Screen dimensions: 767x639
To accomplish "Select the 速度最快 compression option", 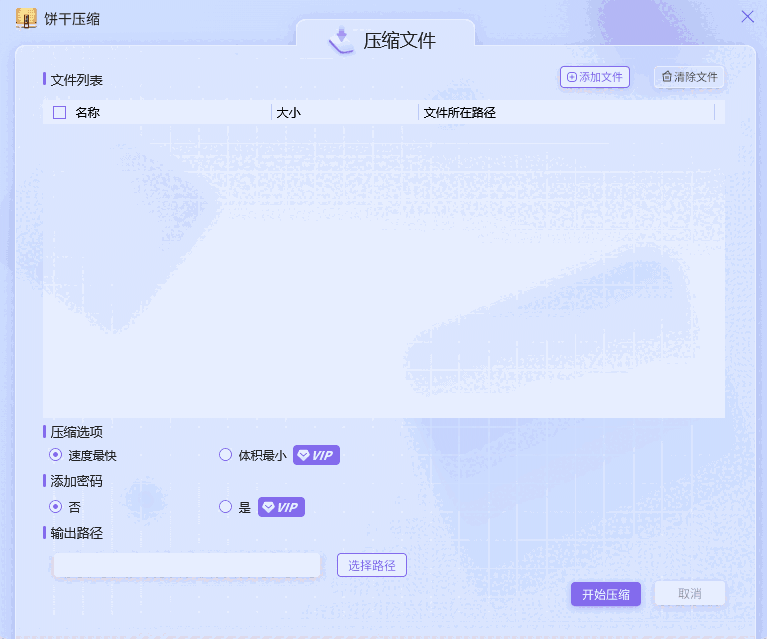I will (x=55, y=455).
